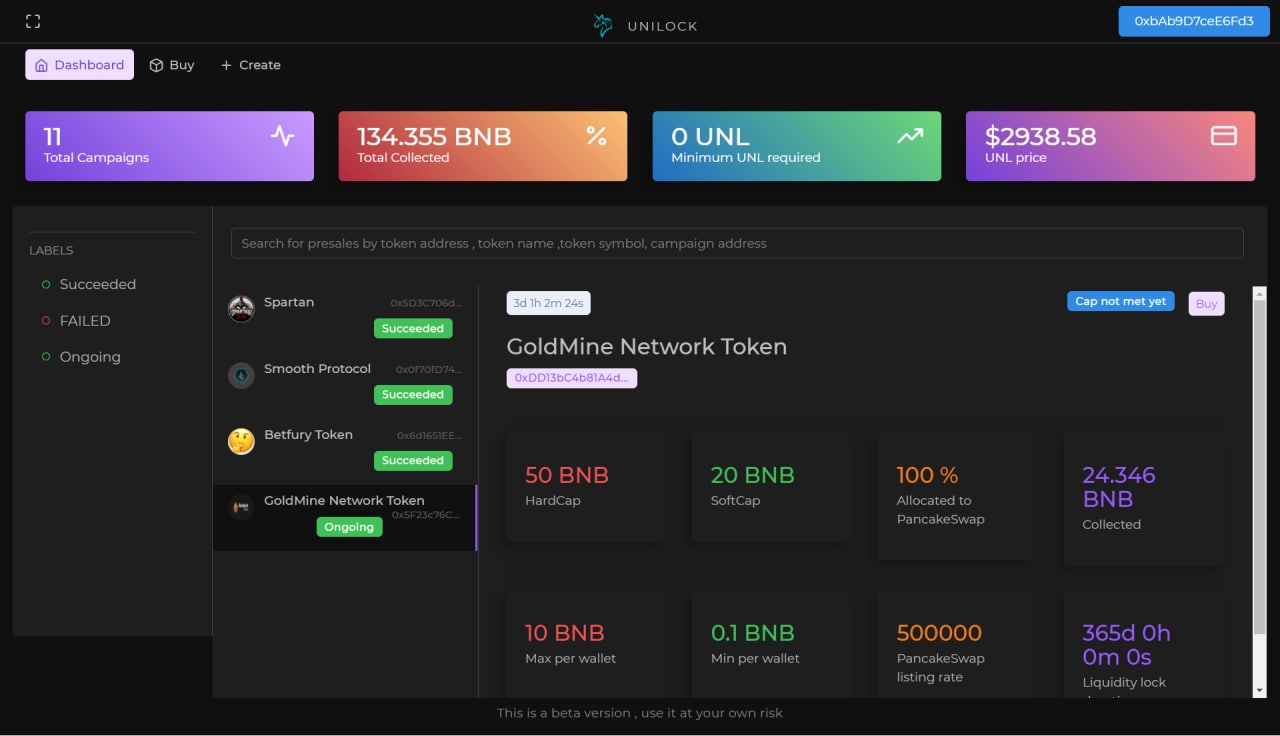Click the activity pulse icon on Total Campaigns
The width and height of the screenshot is (1280, 736).
pos(282,136)
